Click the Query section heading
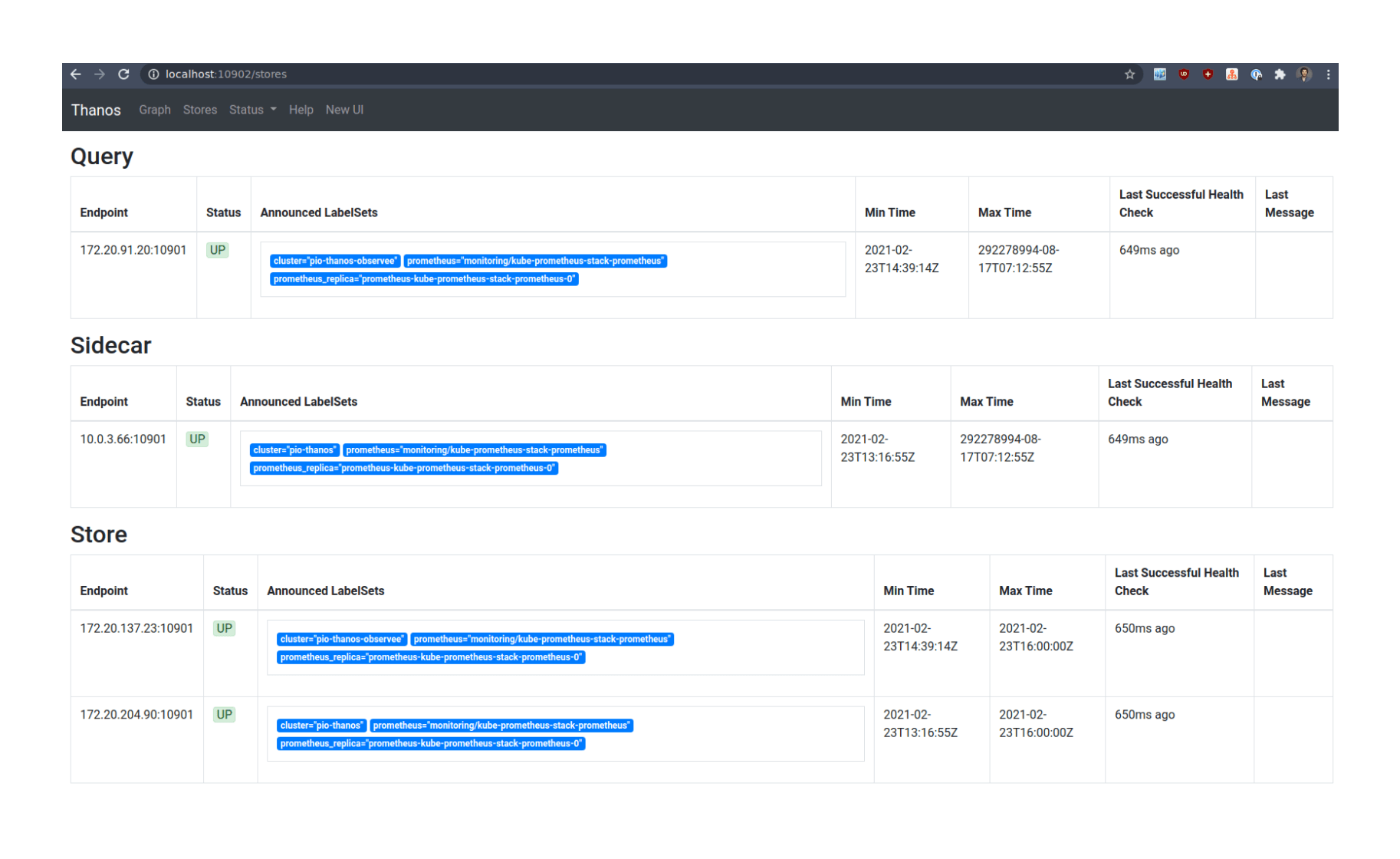This screenshot has height=859, width=1400. tap(102, 156)
